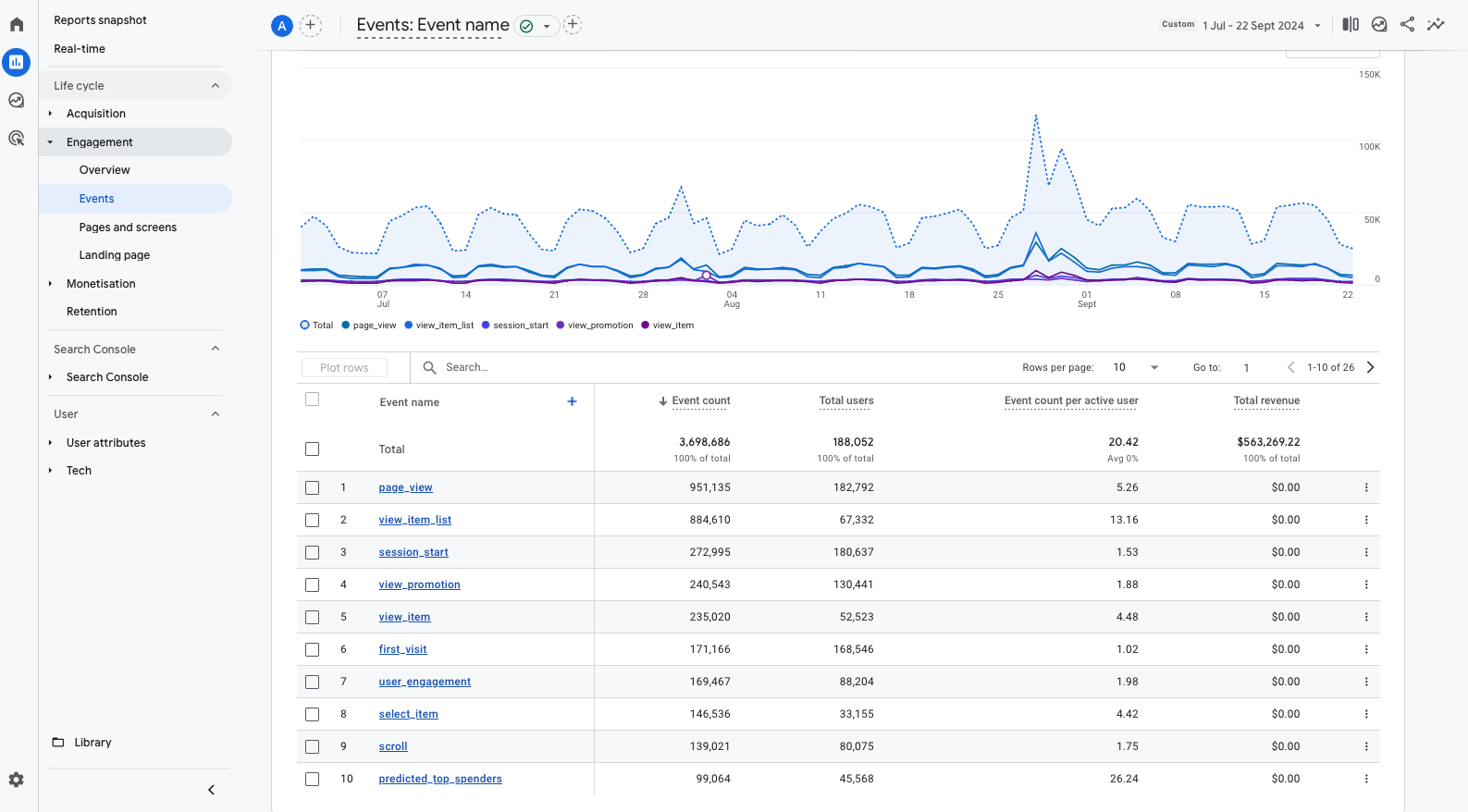Select Retention in the sidebar
The width and height of the screenshot is (1468, 812).
click(x=92, y=312)
